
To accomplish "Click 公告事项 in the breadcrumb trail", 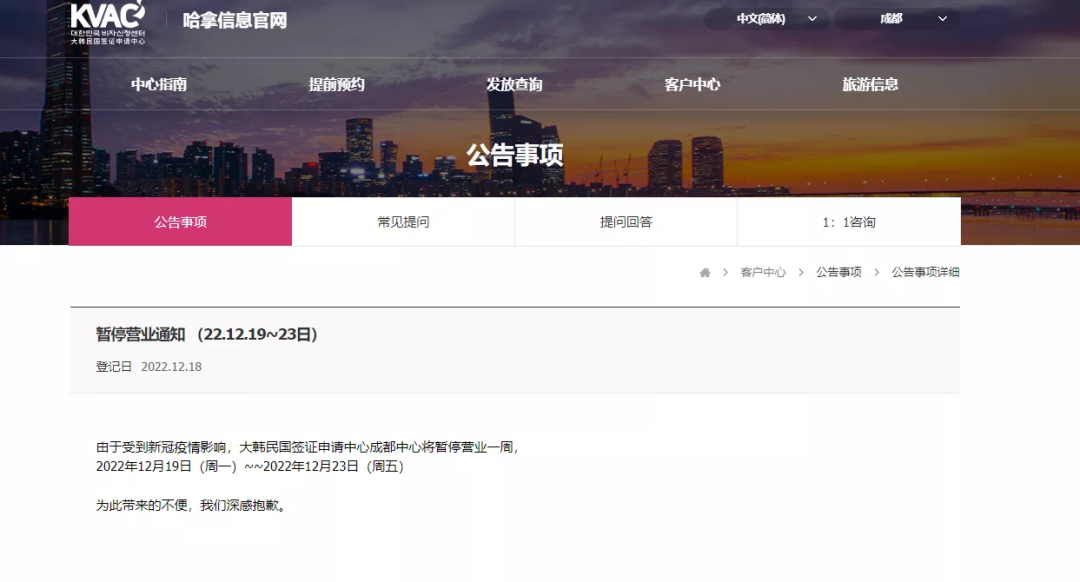I will point(838,271).
